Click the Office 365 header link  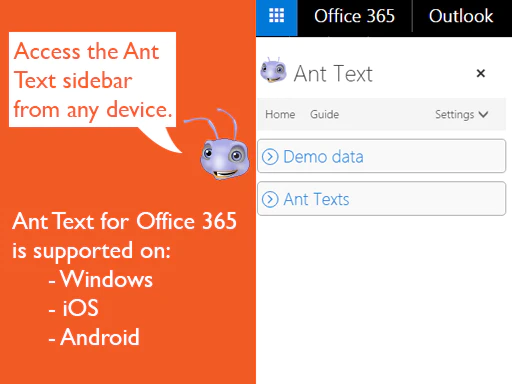[x=354, y=16]
